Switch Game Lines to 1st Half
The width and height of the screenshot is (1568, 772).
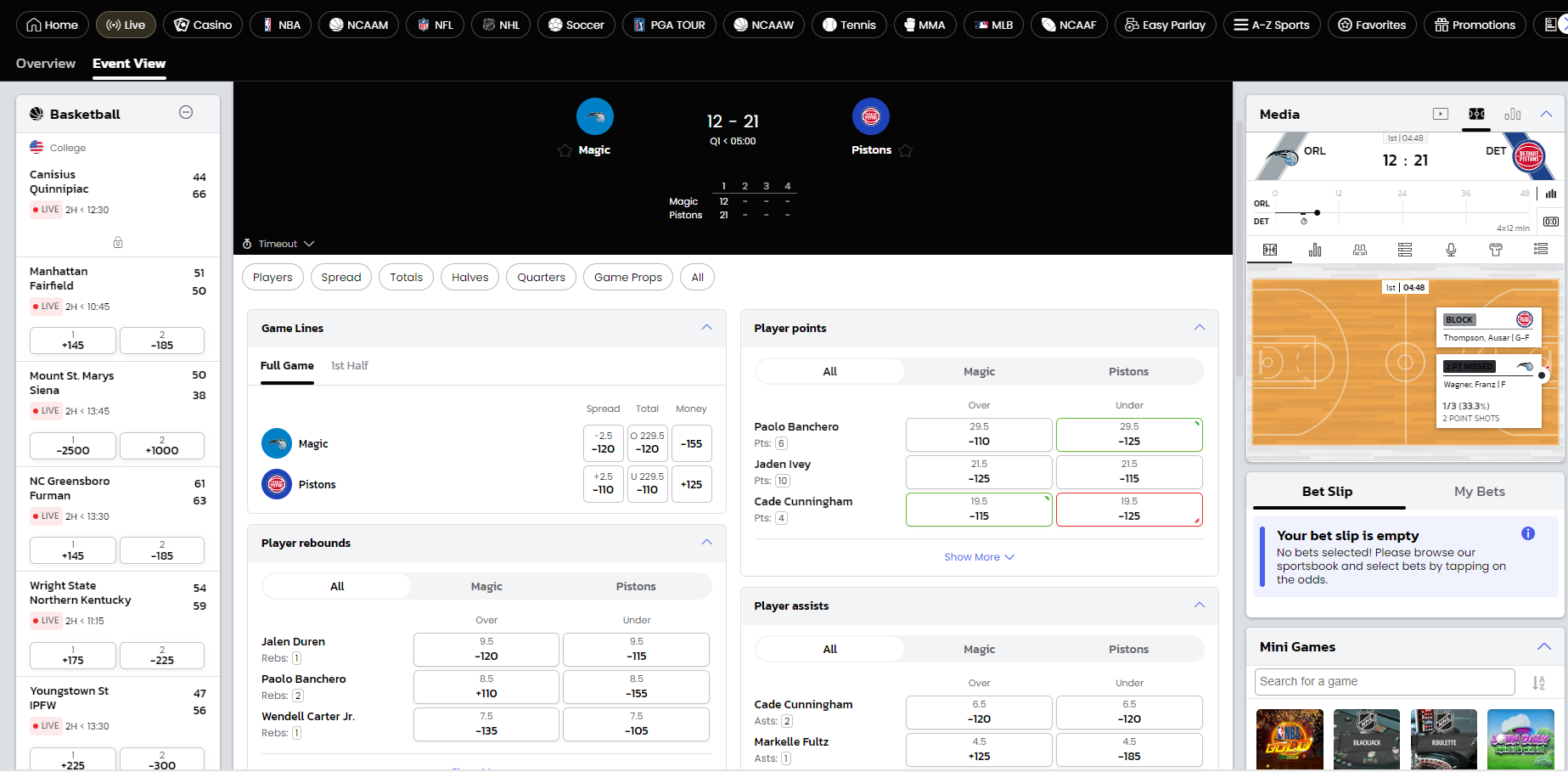click(350, 366)
